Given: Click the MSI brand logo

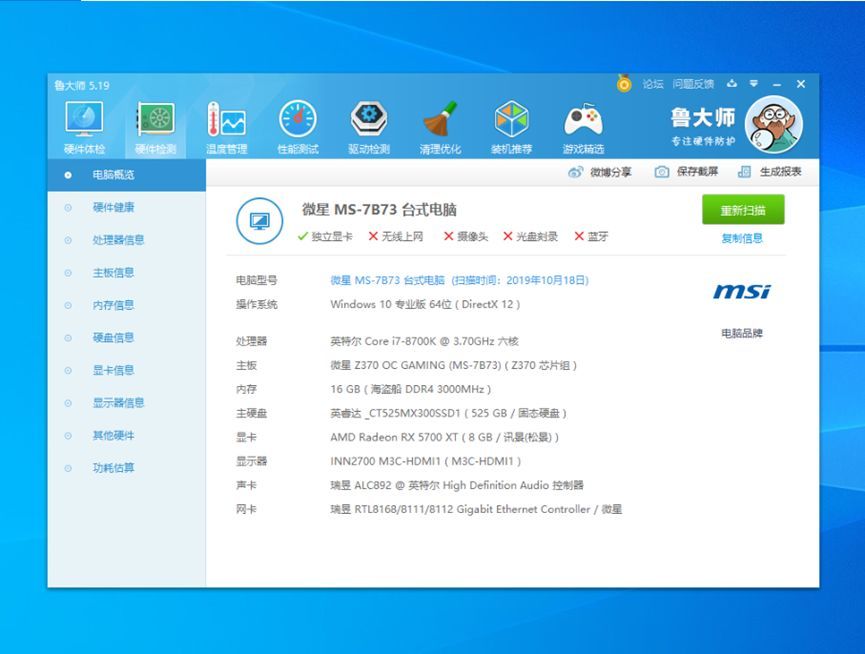Looking at the screenshot, I should click(x=742, y=291).
